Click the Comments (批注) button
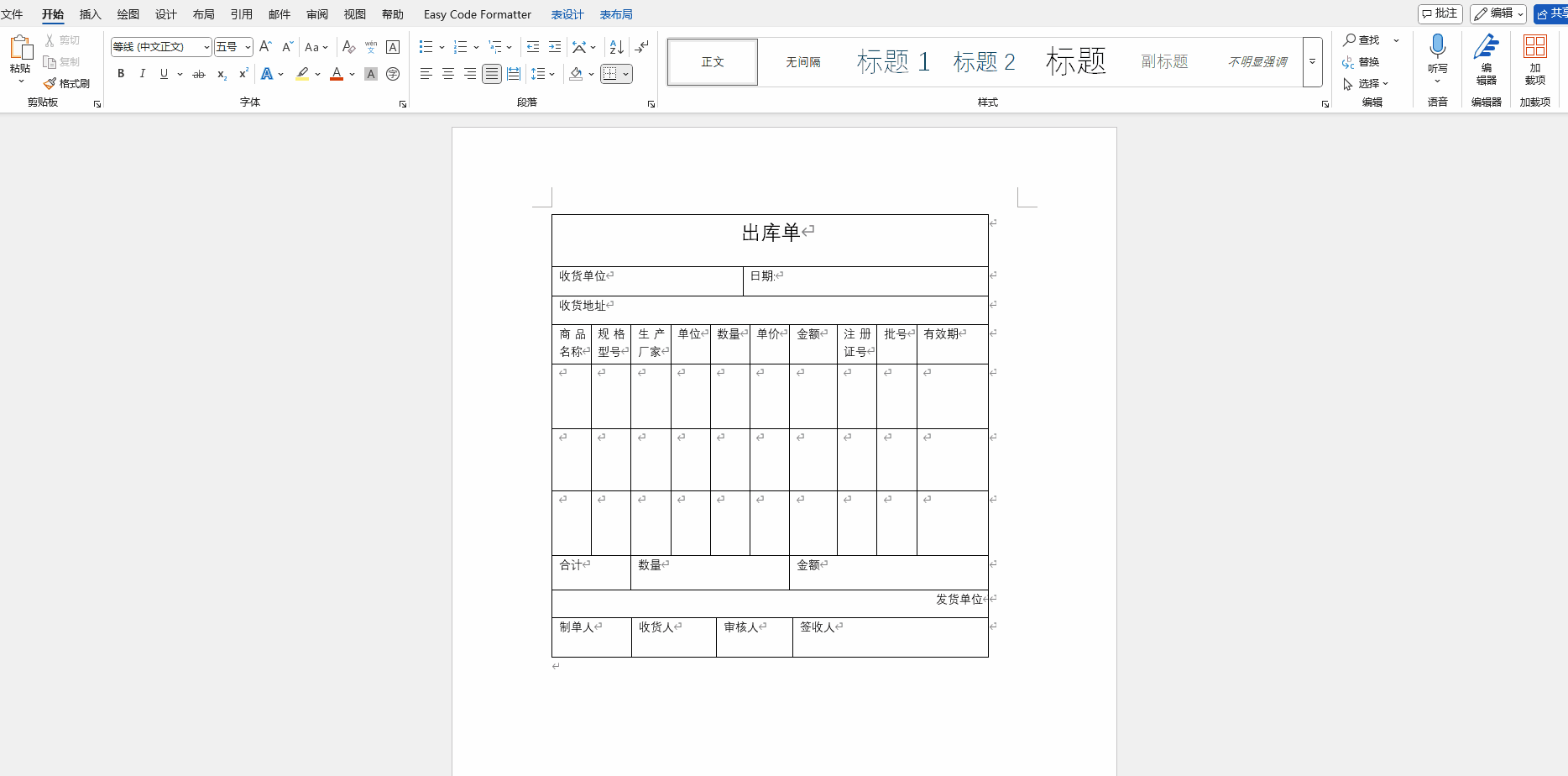This screenshot has width=1568, height=776. click(1440, 13)
